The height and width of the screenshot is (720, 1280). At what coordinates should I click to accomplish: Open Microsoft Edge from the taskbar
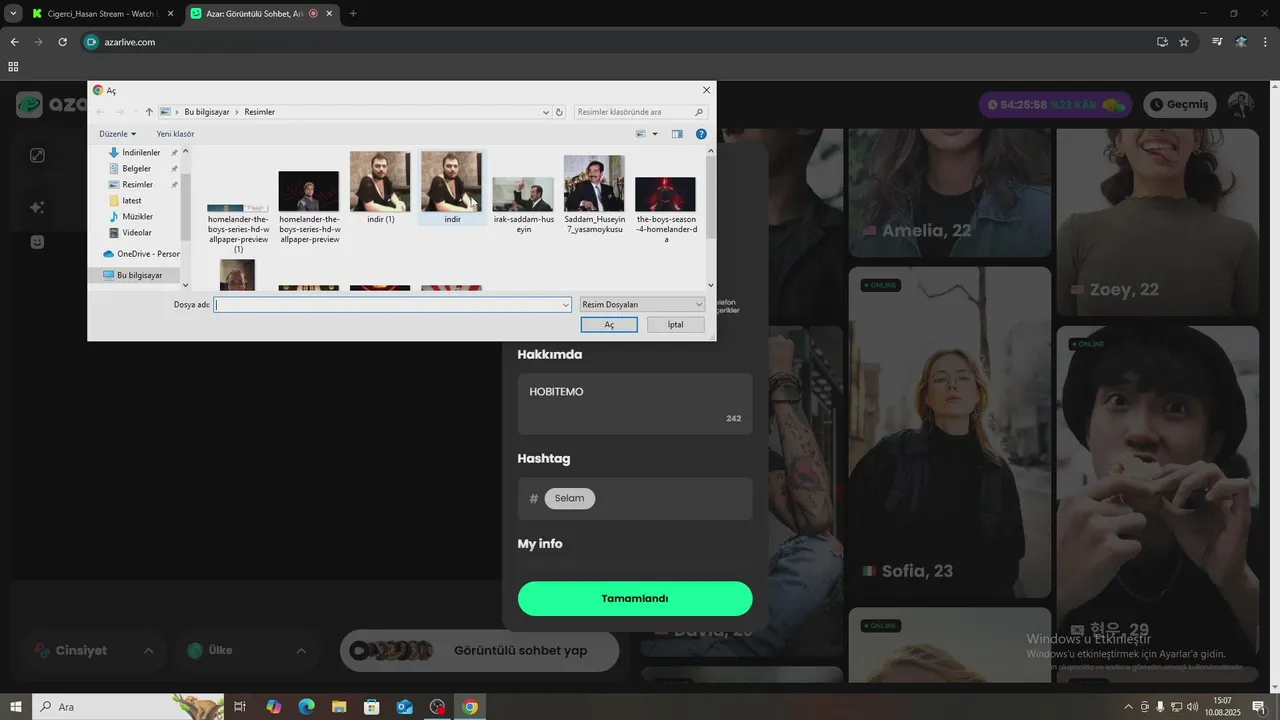pos(306,707)
